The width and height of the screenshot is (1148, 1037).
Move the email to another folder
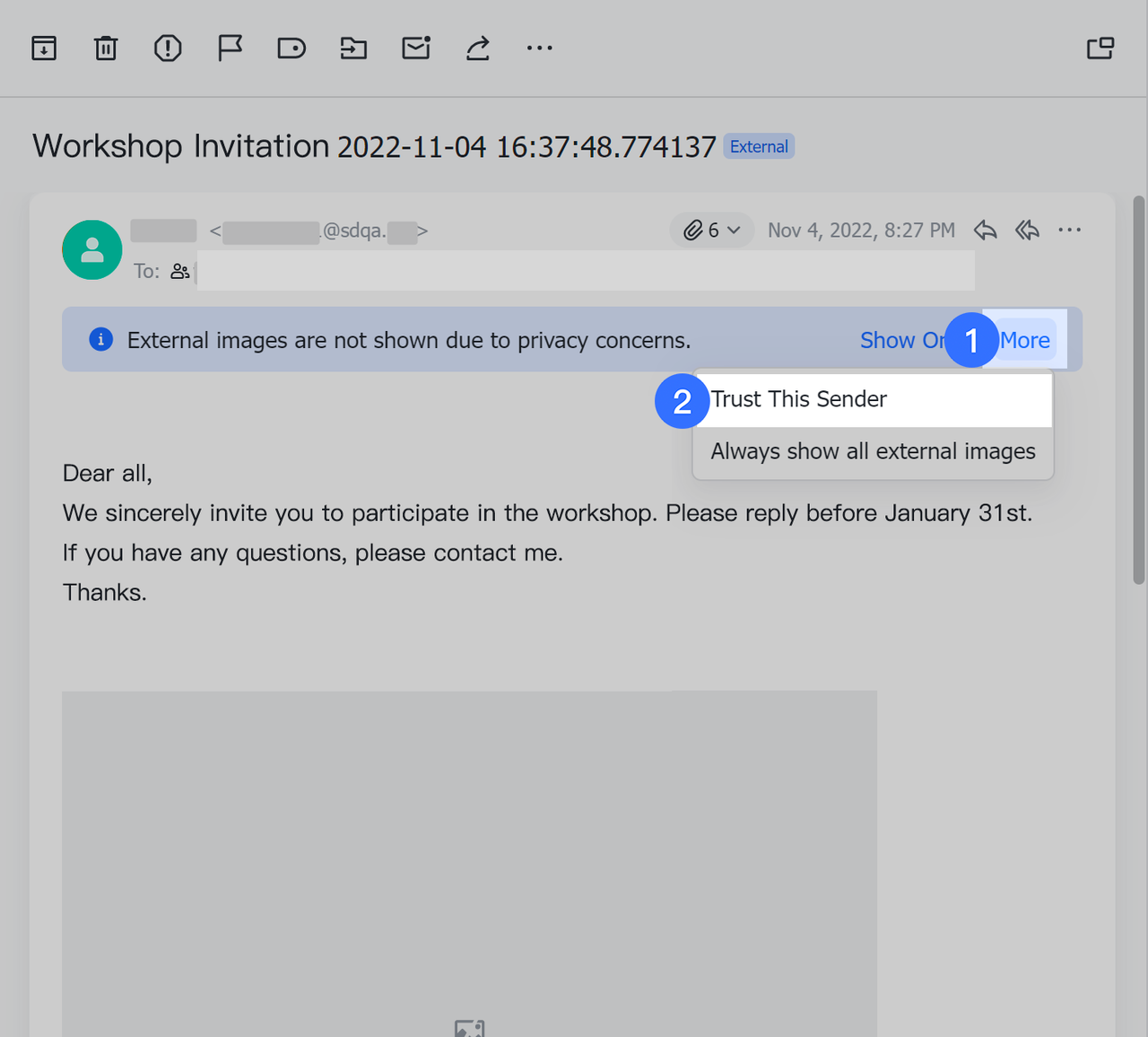352,48
